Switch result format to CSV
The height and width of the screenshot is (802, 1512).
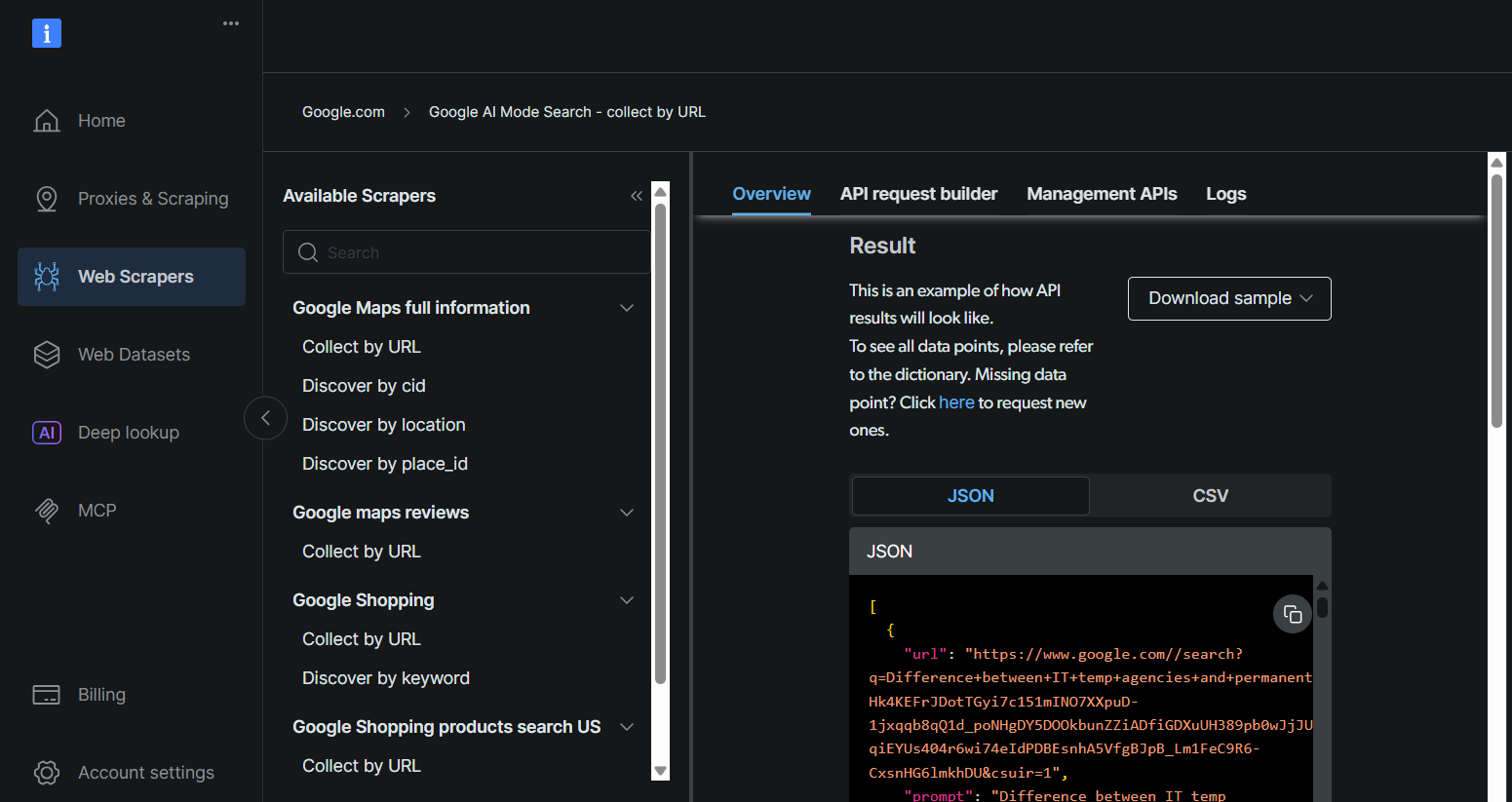point(1210,495)
